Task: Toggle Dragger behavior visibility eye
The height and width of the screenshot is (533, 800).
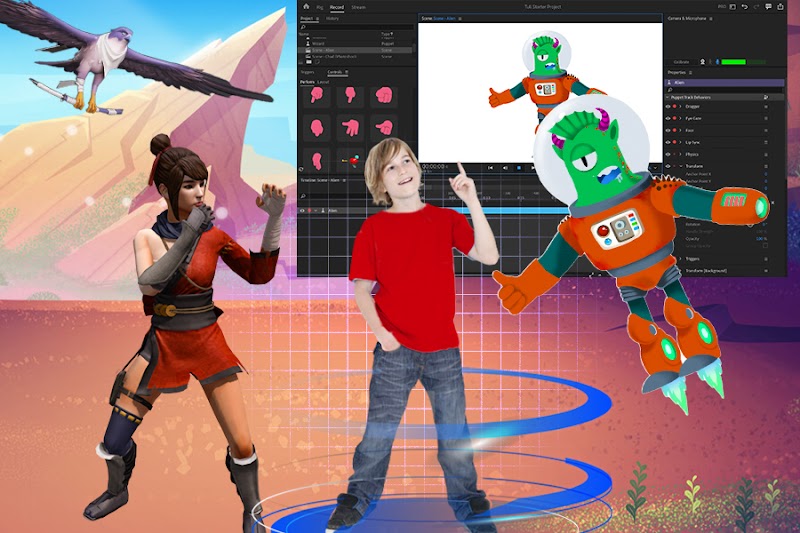Action: [x=668, y=107]
